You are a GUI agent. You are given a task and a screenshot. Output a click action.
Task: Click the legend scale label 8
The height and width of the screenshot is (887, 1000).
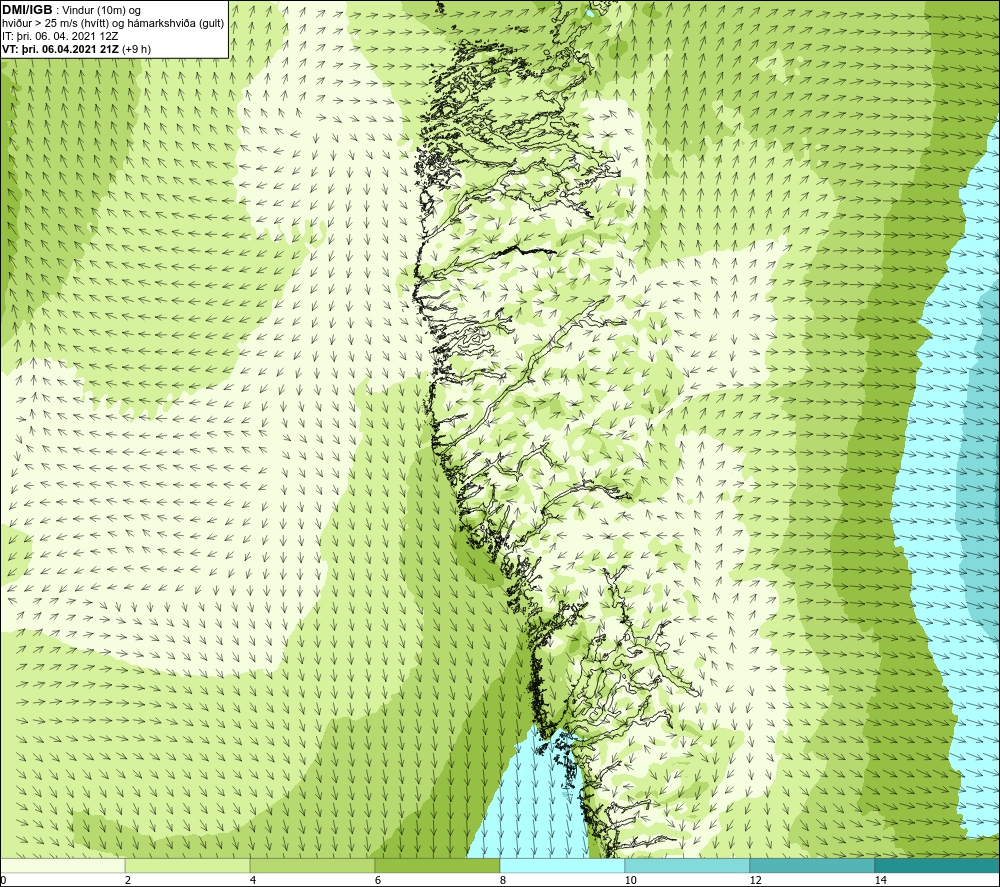click(503, 880)
